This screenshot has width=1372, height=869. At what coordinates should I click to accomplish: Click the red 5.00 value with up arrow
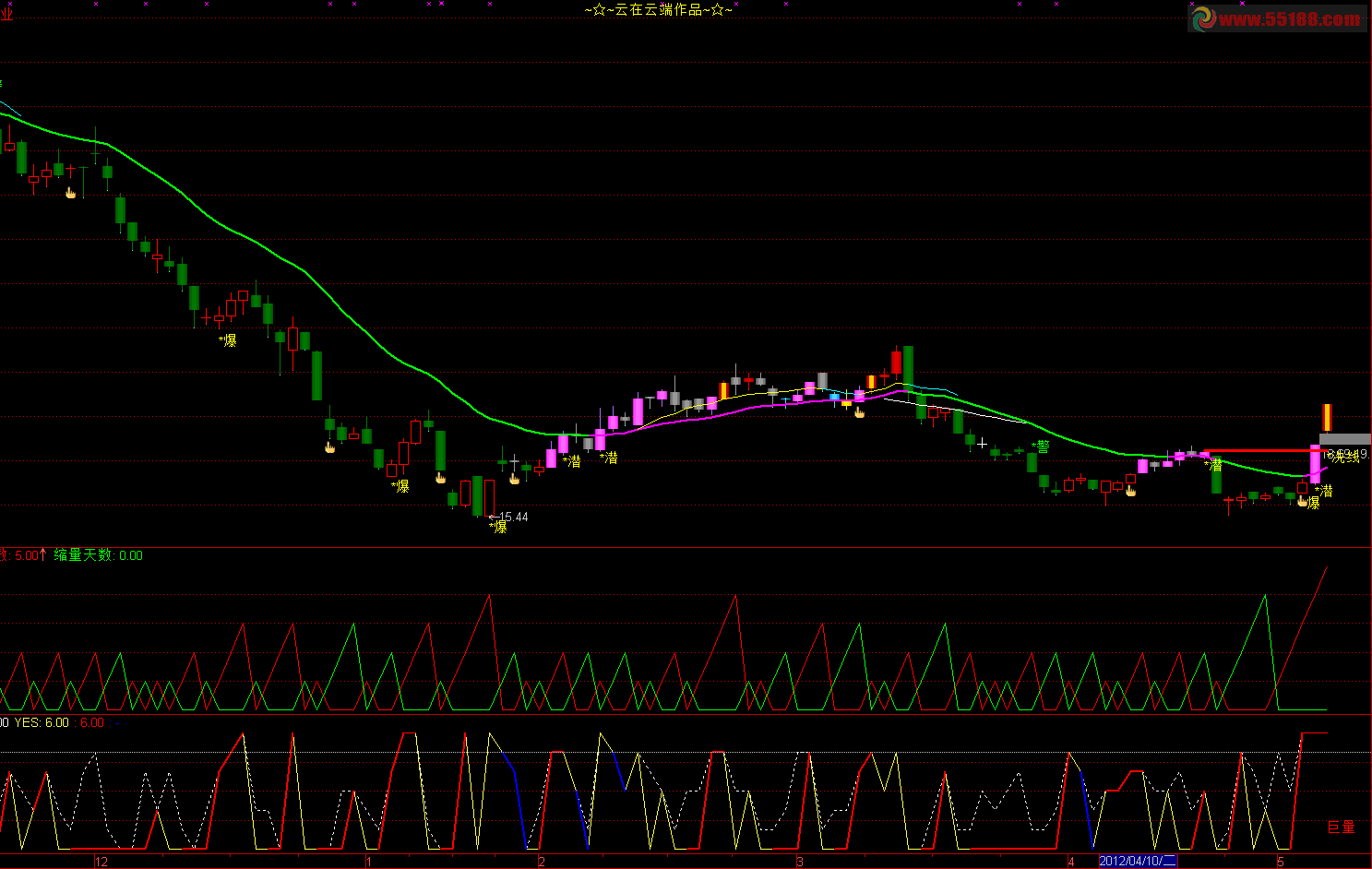(30, 555)
